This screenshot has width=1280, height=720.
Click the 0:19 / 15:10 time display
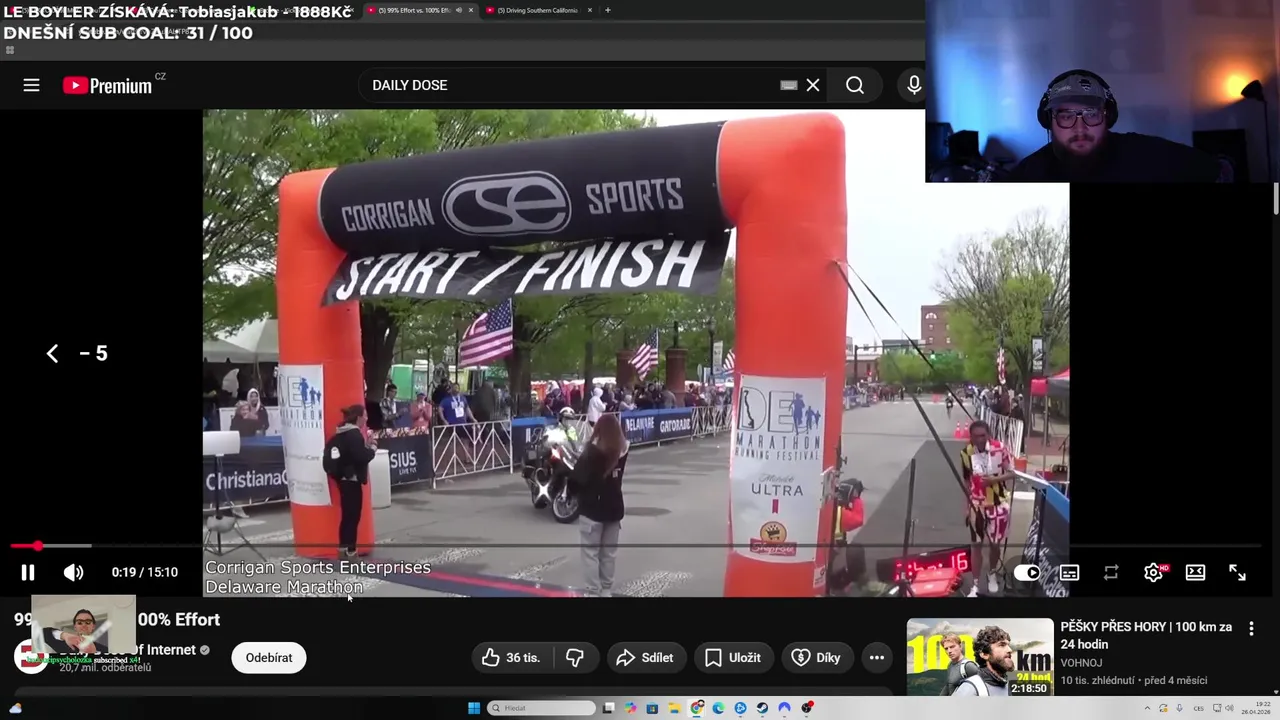[145, 572]
